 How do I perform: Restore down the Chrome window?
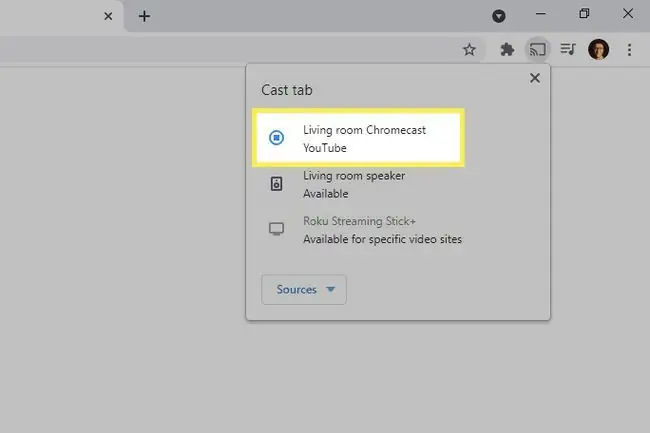(x=584, y=14)
